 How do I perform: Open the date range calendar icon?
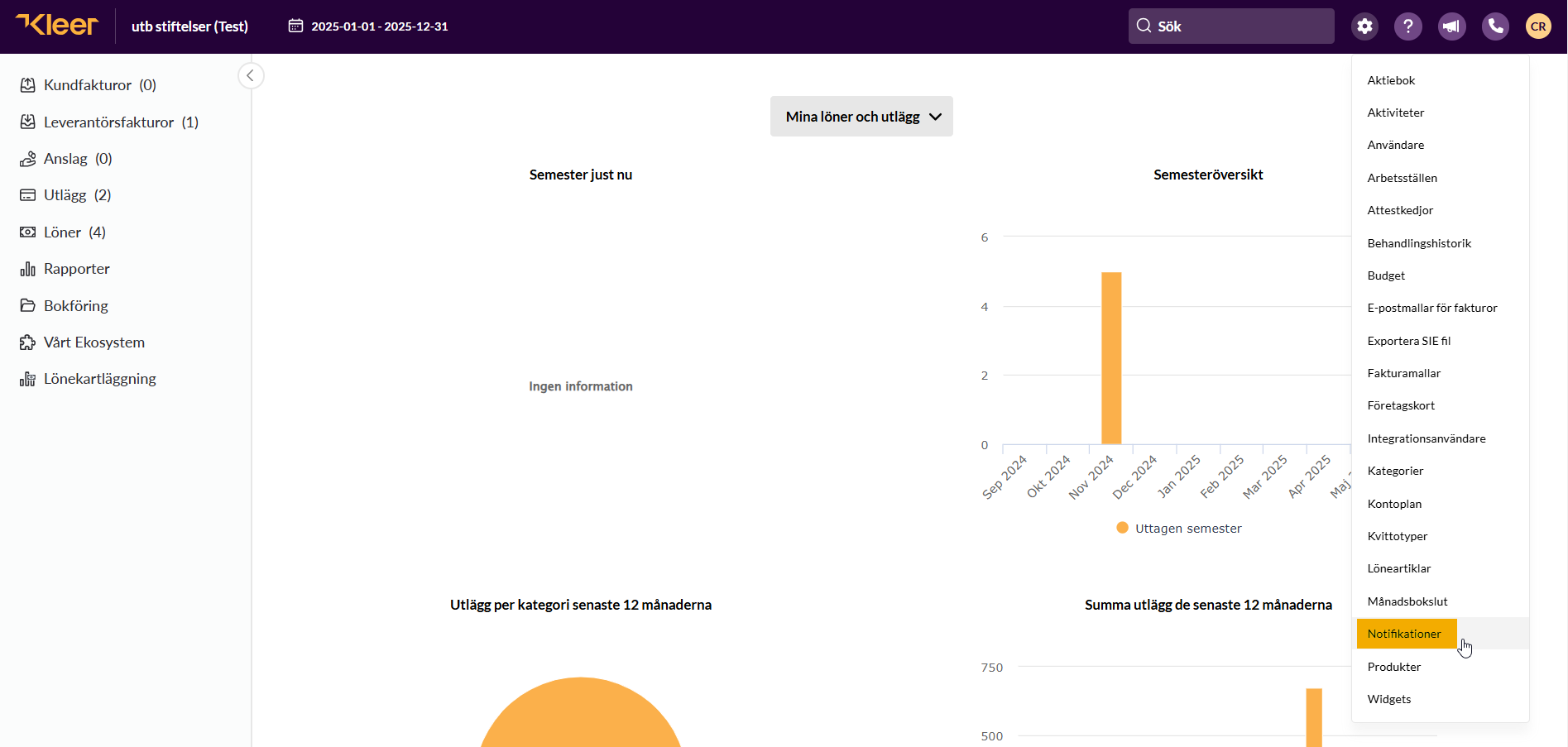(x=295, y=26)
